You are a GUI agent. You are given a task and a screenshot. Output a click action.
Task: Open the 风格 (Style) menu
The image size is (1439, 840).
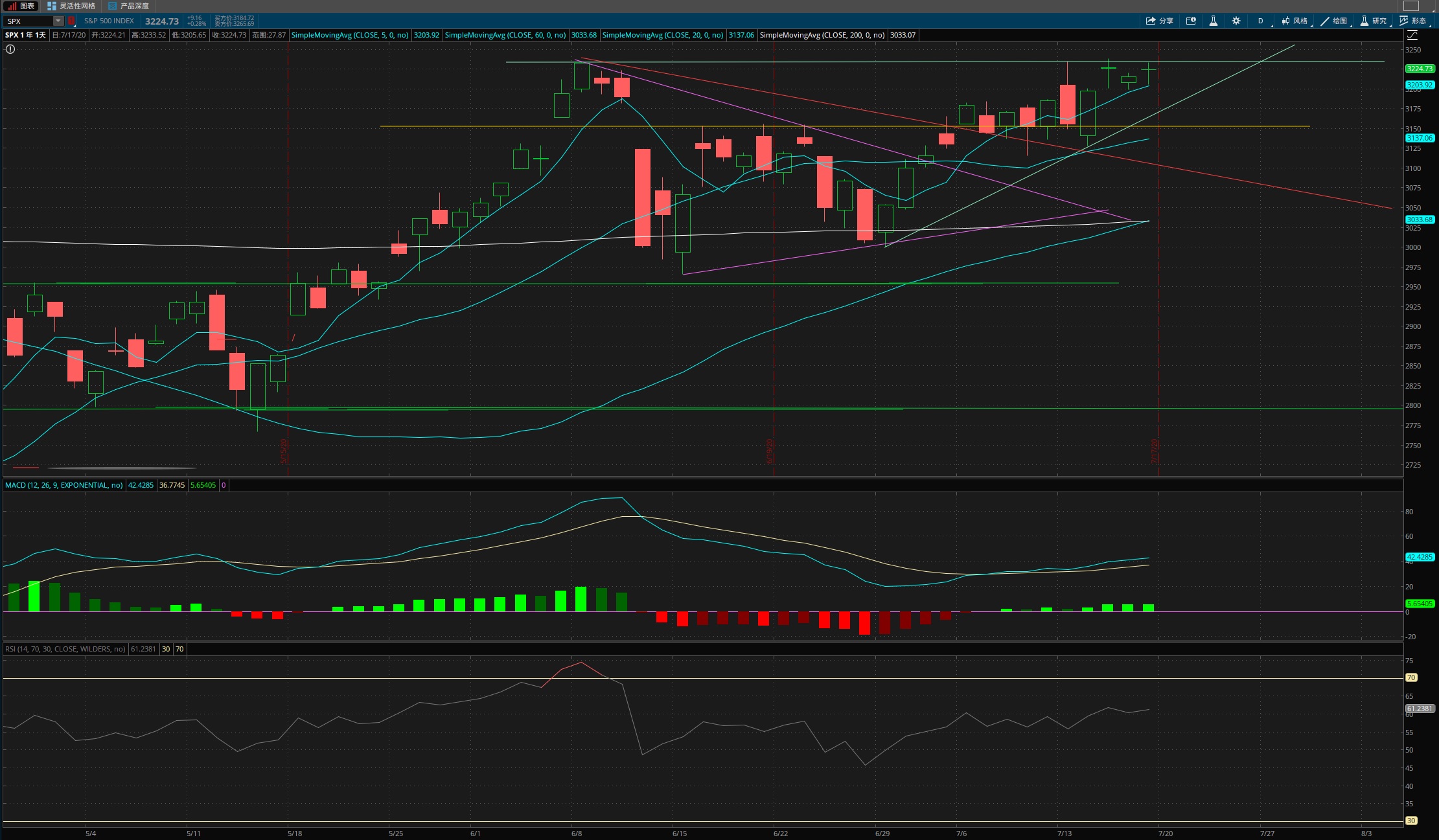[x=1295, y=21]
